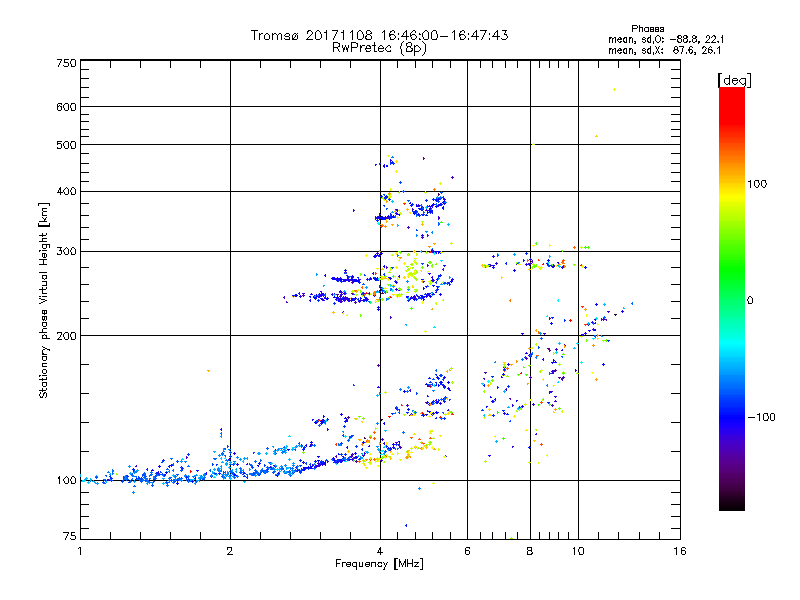This screenshot has height=600, width=800.
Task: Click the "[deg]" colorbar unit label
Action: pyautogui.click(x=734, y=80)
